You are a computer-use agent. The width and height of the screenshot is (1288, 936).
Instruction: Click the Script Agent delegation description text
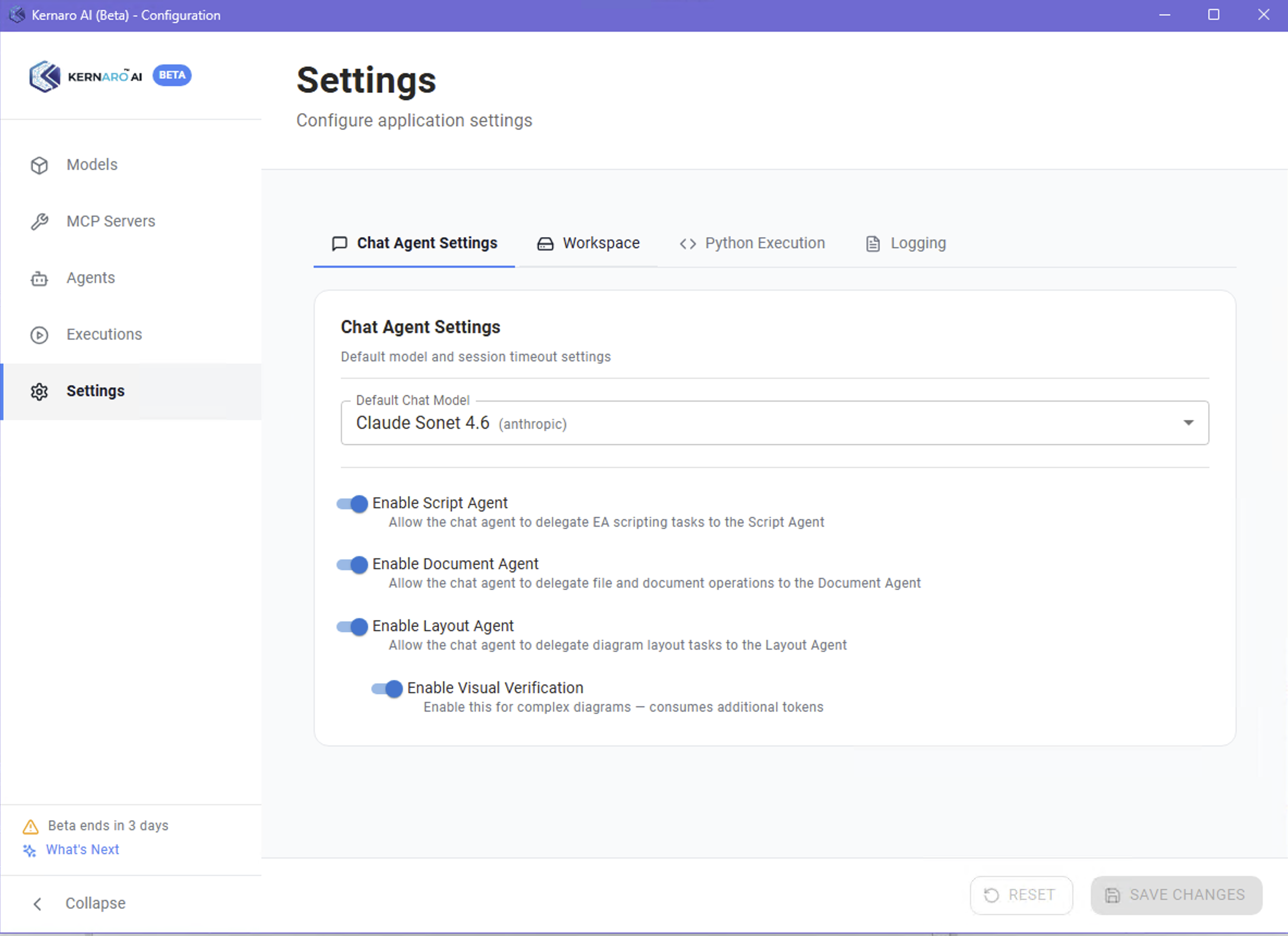606,522
